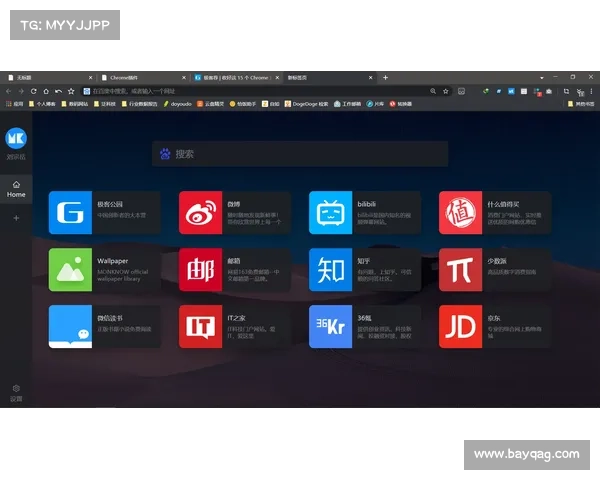Click the Baidu paw search engine icon
600x480 pixels.
pos(165,154)
